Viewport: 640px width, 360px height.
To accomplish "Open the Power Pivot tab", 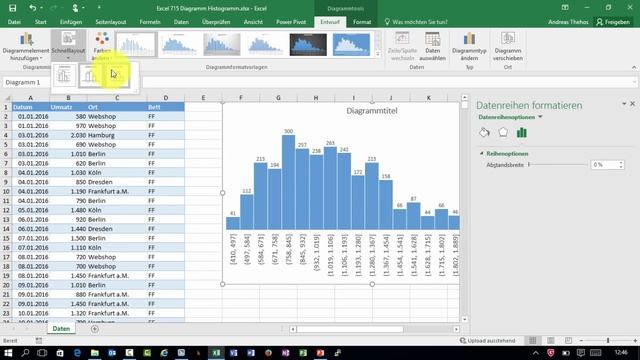I will 291,22.
